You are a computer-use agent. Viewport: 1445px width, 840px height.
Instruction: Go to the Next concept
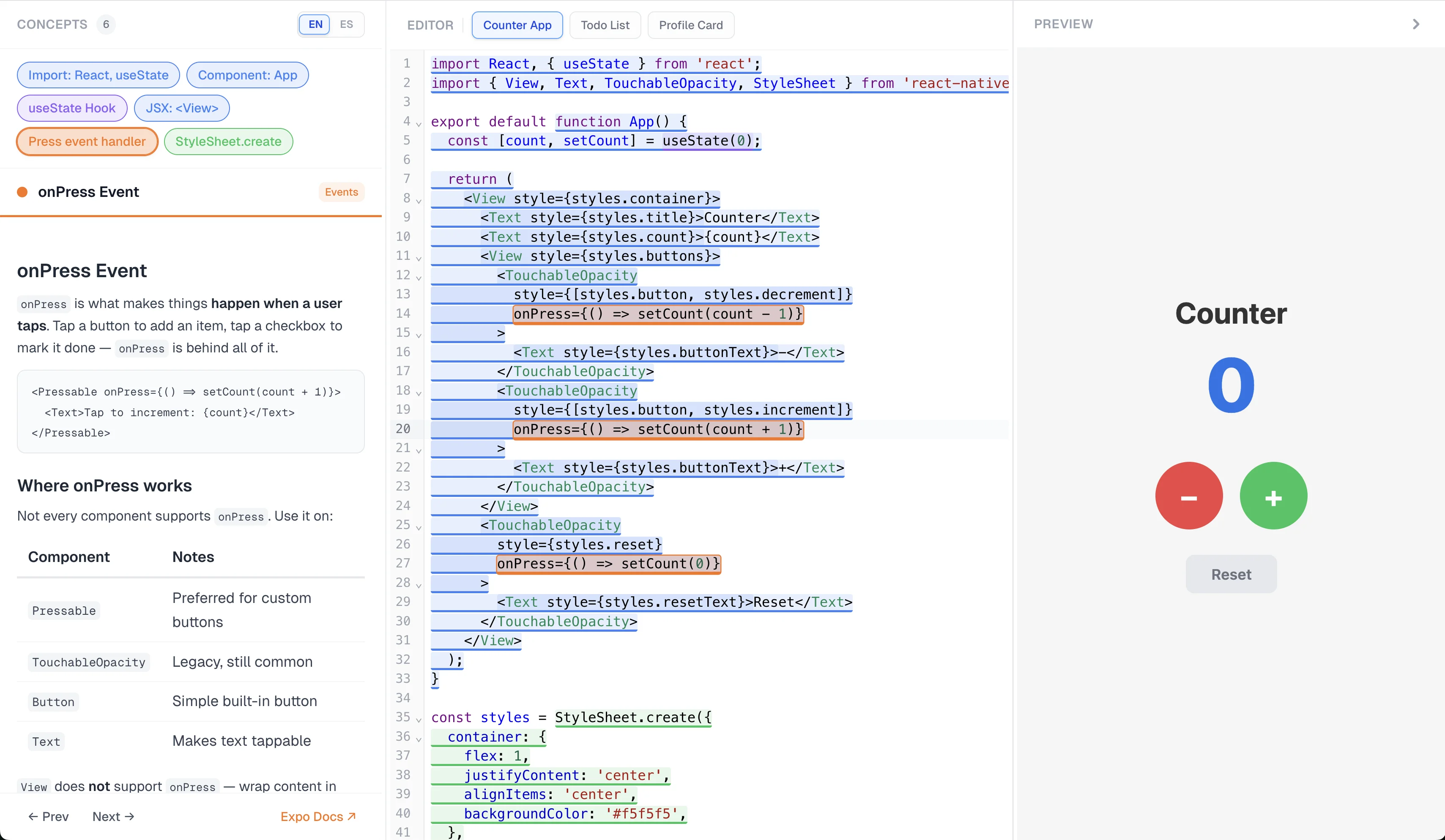pyautogui.click(x=112, y=816)
